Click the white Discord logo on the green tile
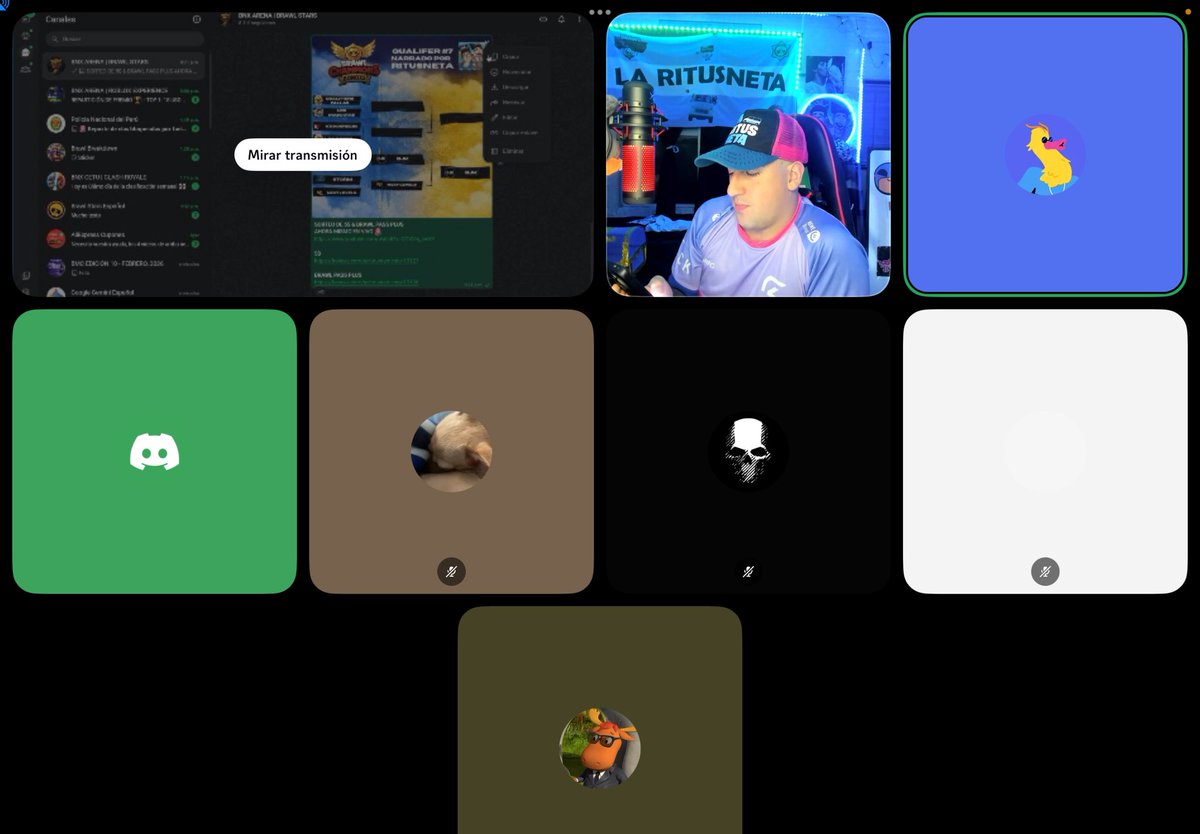 coord(155,452)
